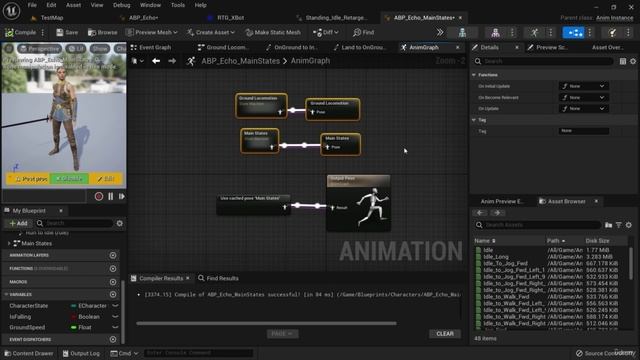Open the Compile options menu dots
This screenshot has height=360, width=640.
[x=43, y=32]
